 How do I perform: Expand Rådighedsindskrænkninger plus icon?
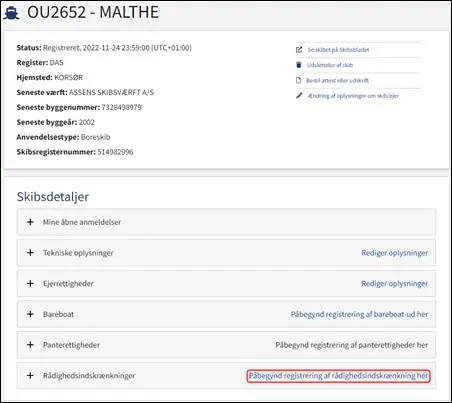30,375
